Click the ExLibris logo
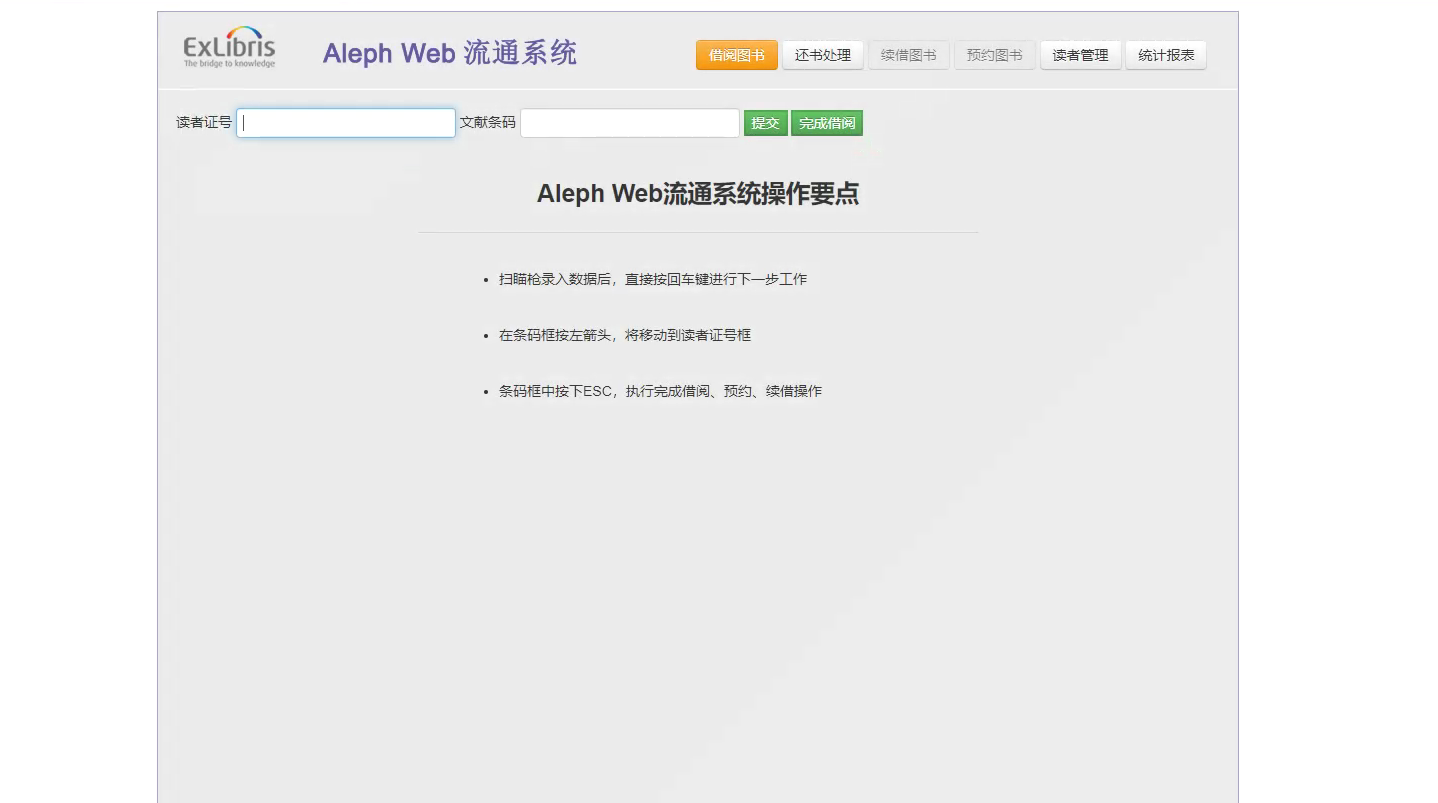This screenshot has width=1438, height=803. (x=229, y=47)
